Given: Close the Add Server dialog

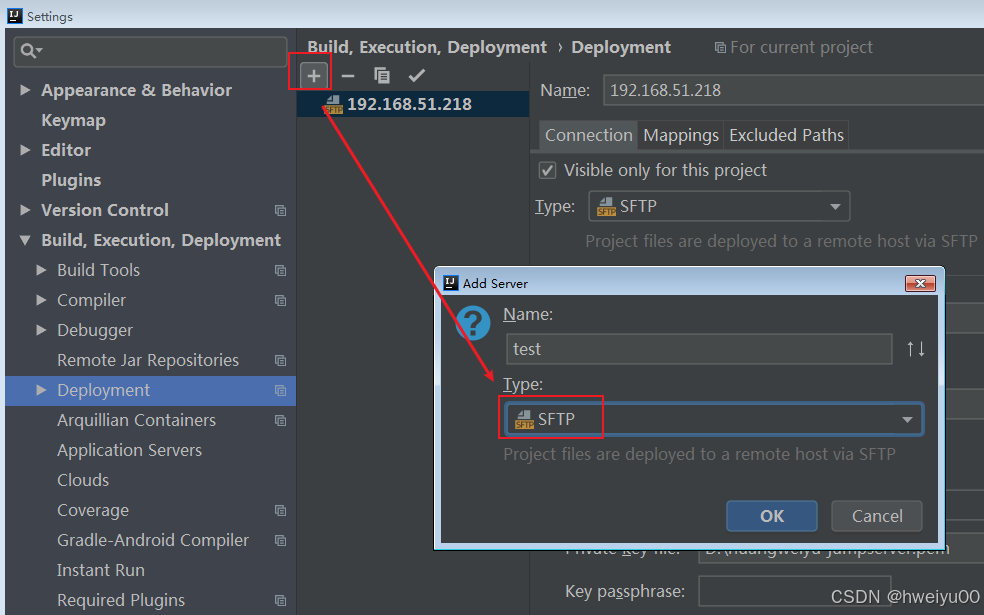Looking at the screenshot, I should tap(920, 284).
